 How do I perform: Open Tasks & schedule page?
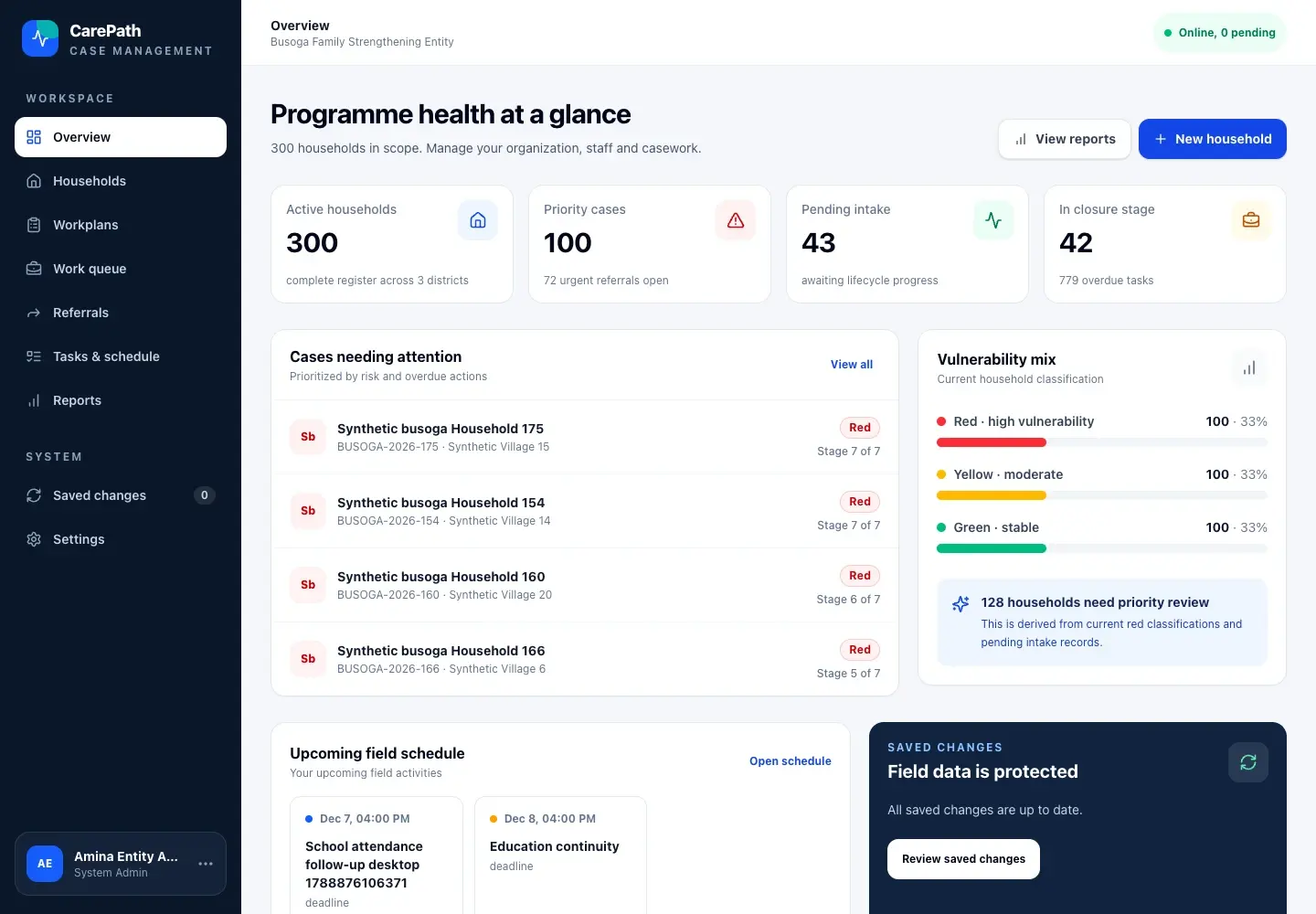(x=121, y=356)
